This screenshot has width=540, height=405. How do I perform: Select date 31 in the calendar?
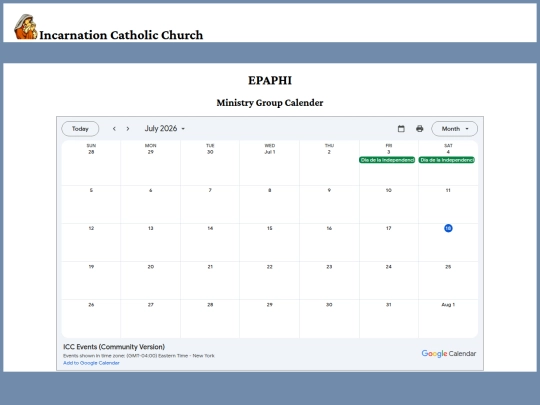click(x=388, y=305)
